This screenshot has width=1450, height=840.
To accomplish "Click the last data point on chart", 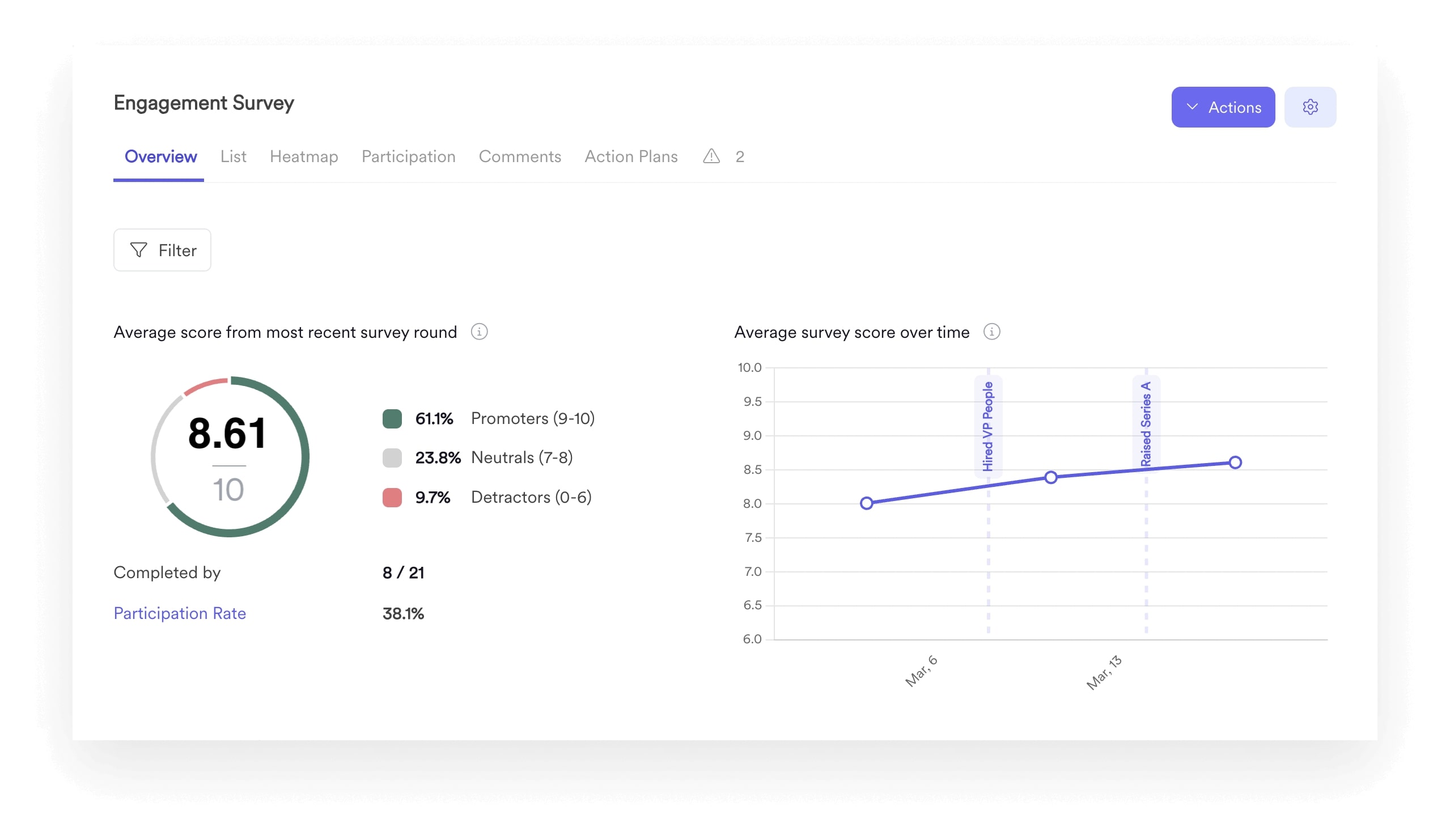I will [x=1235, y=463].
